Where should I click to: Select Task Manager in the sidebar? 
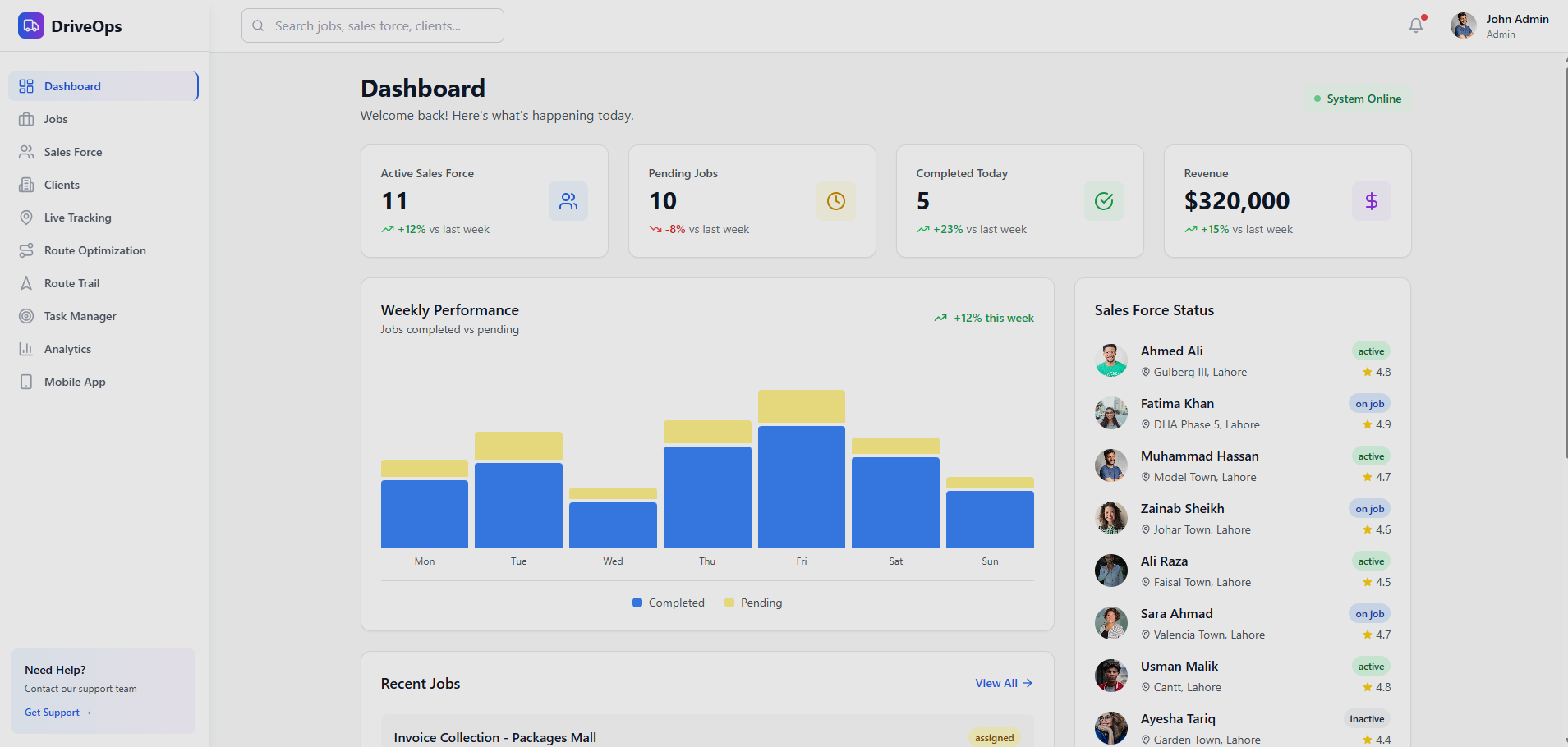click(x=80, y=316)
